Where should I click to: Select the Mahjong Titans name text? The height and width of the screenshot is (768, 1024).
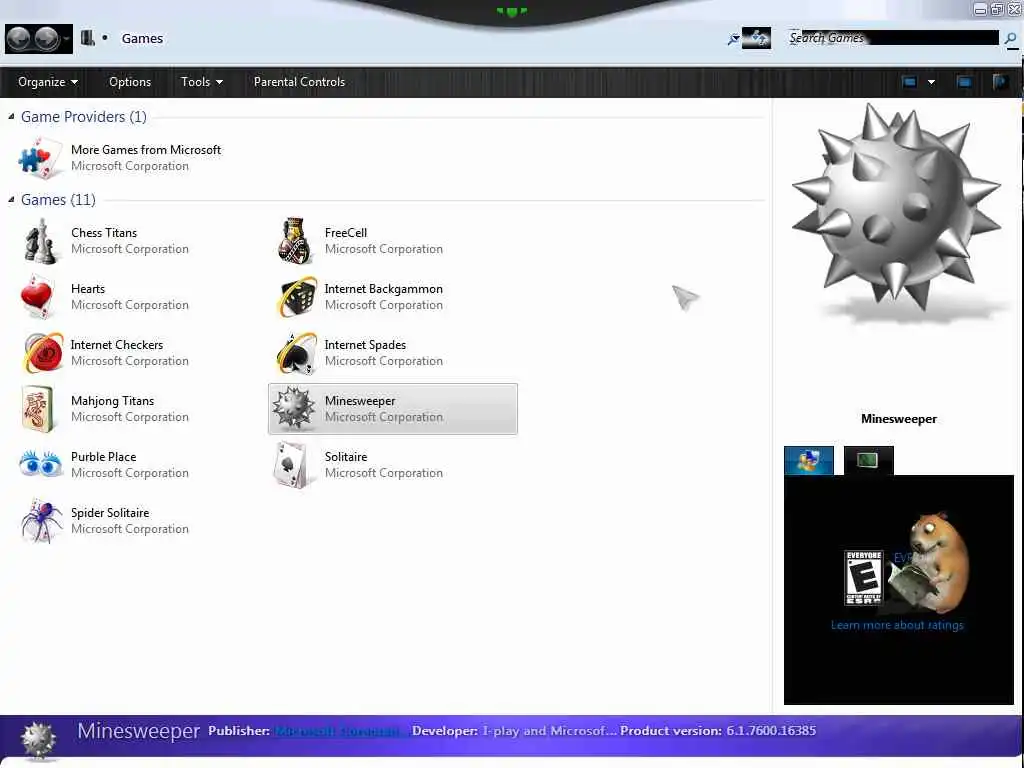click(x=112, y=401)
